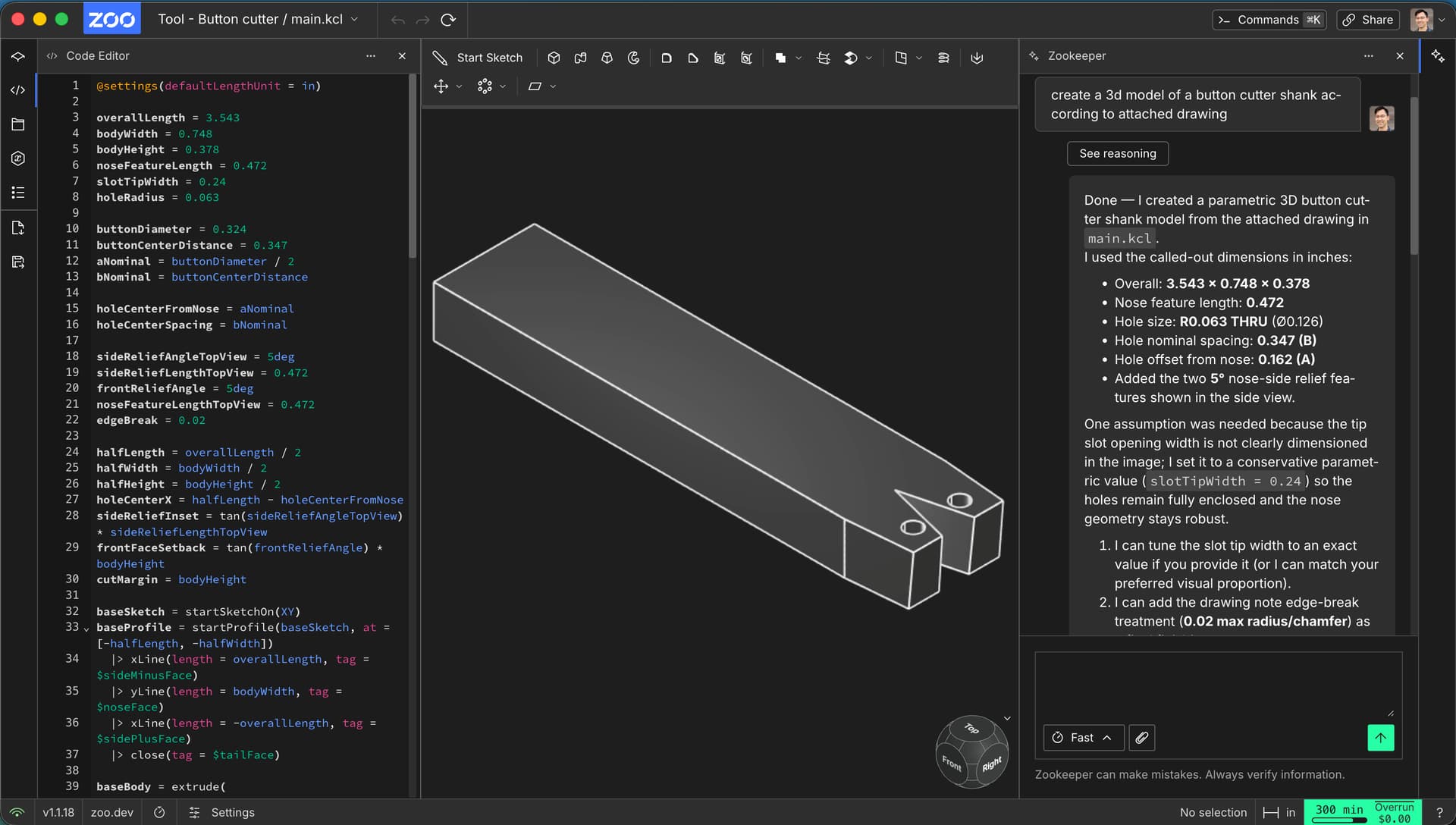Screen dimensions: 1456x825
Task: Click the Fillet tool icon
Action: [666, 58]
